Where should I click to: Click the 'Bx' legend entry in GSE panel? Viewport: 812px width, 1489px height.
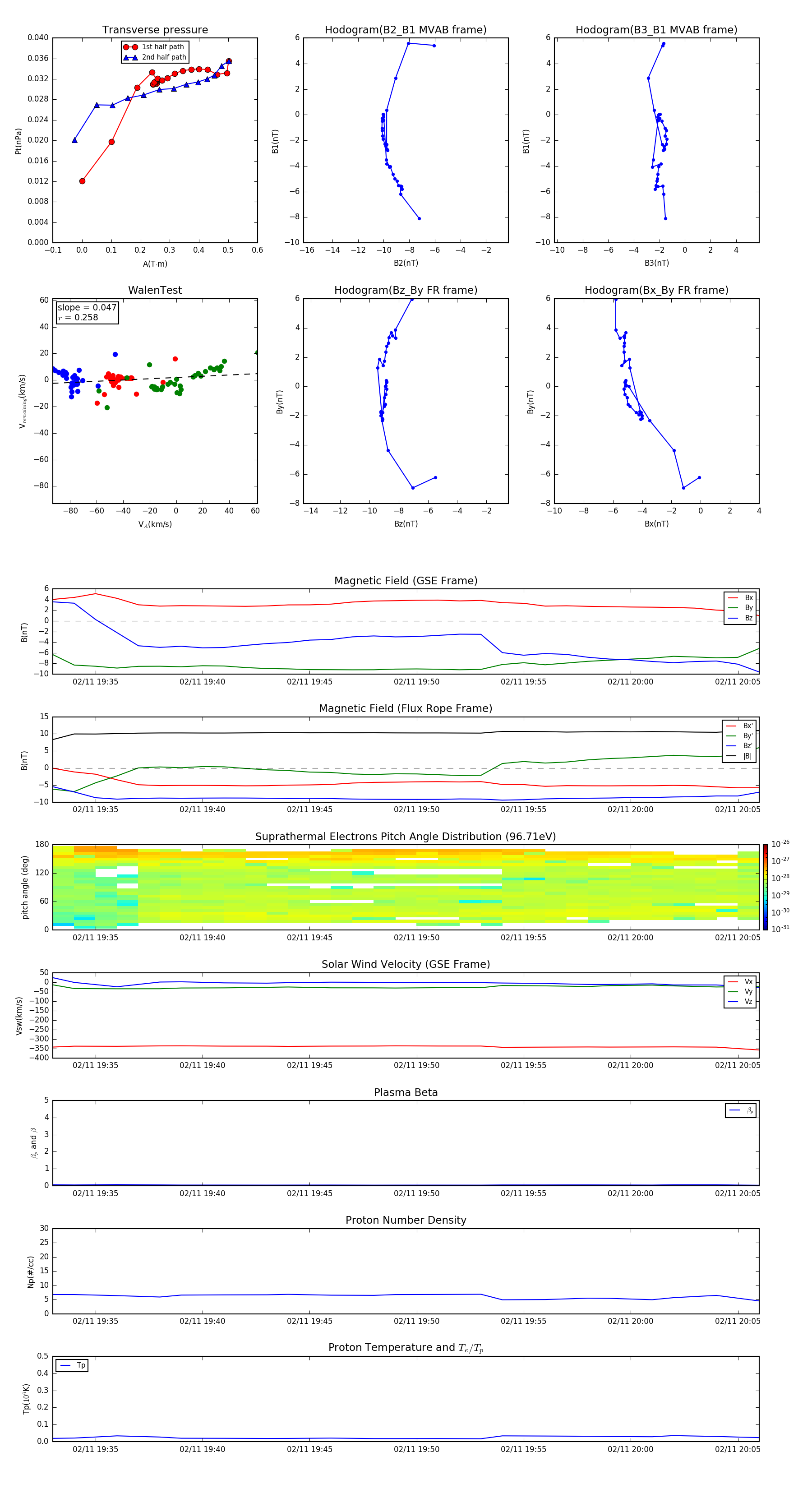coord(740,598)
